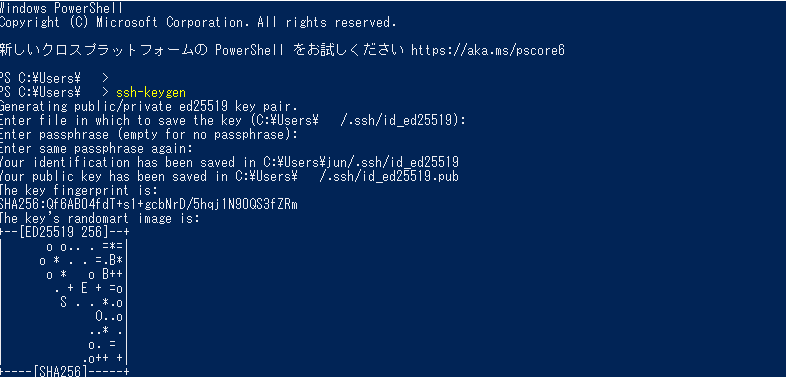Screen dimensions: 786x377
Task: Click the [SHA256] randomart footer
Action: (65, 371)
